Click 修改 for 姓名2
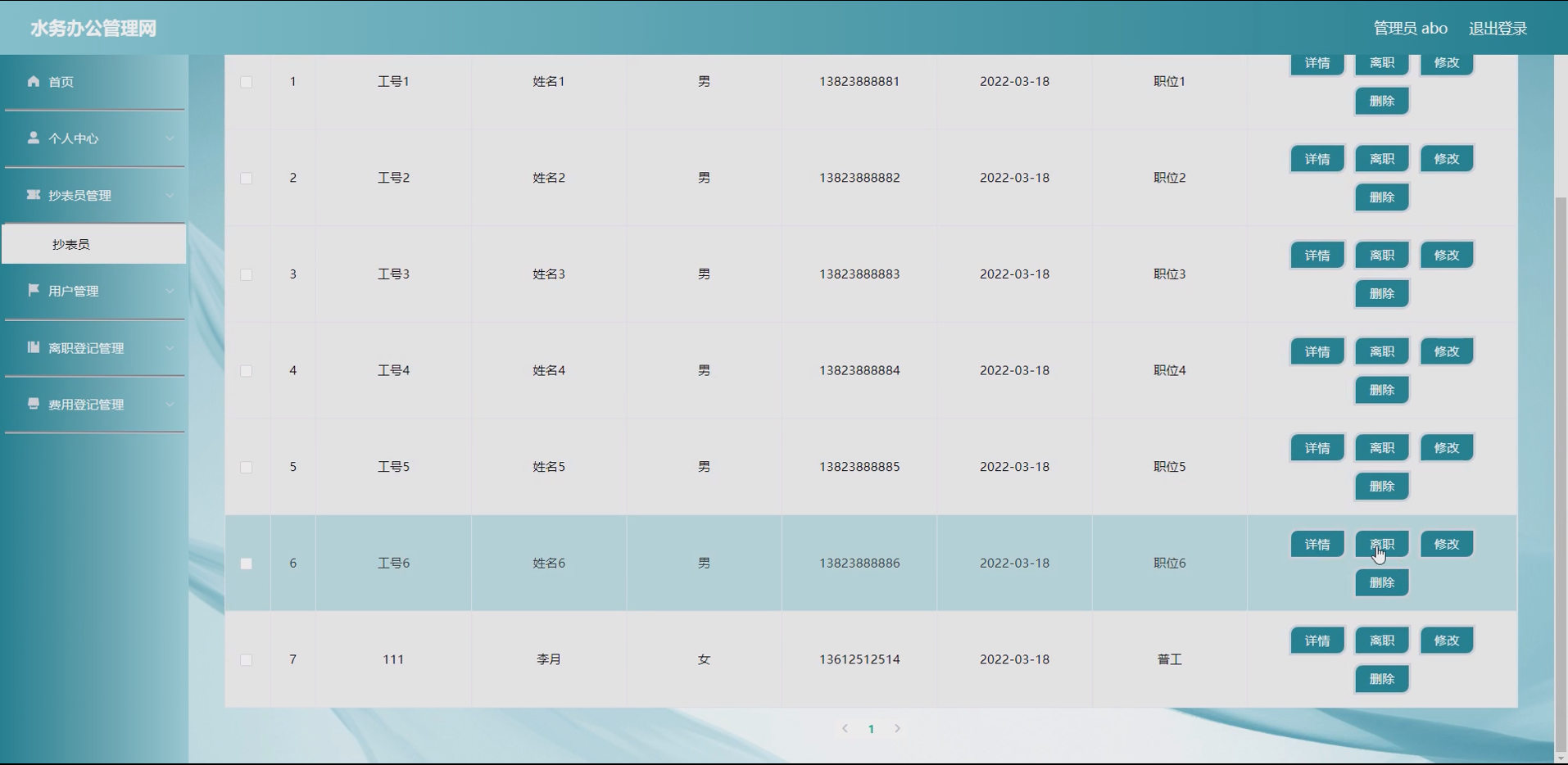 point(1447,159)
